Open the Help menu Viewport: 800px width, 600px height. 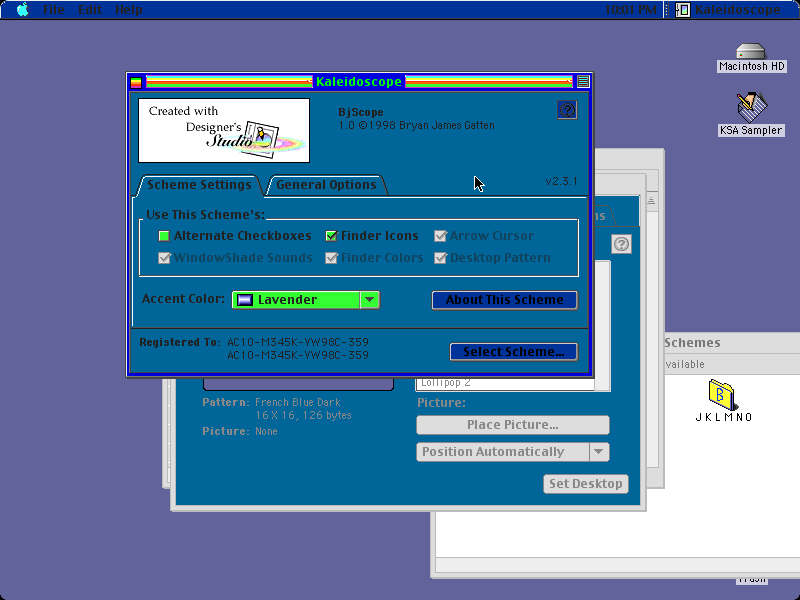click(x=129, y=10)
